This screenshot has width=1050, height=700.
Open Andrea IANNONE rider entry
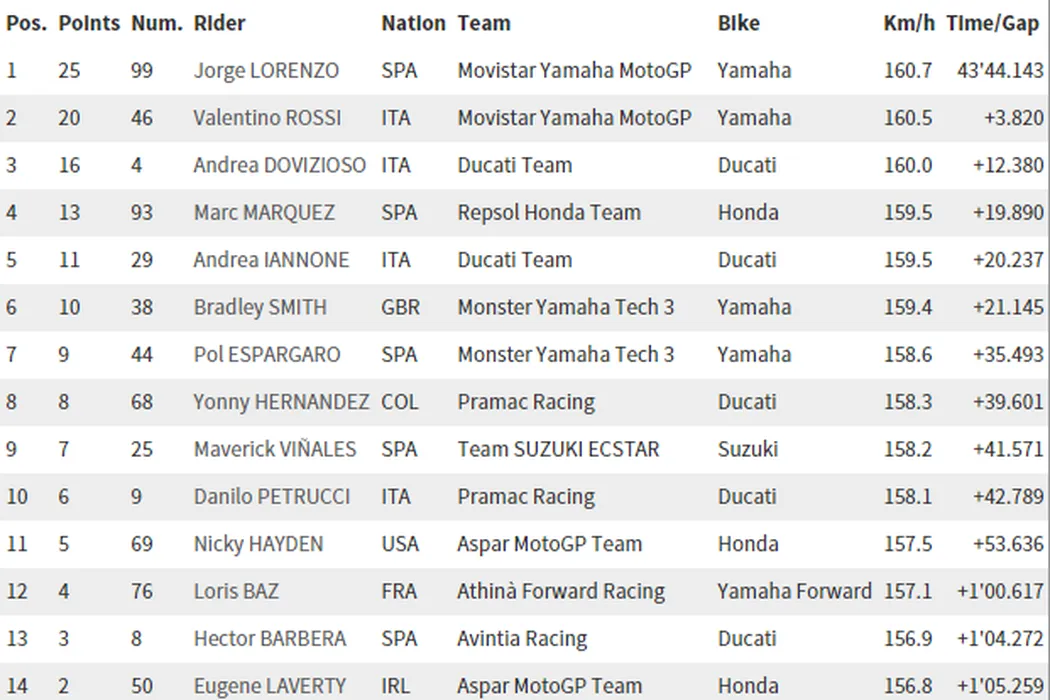(271, 260)
